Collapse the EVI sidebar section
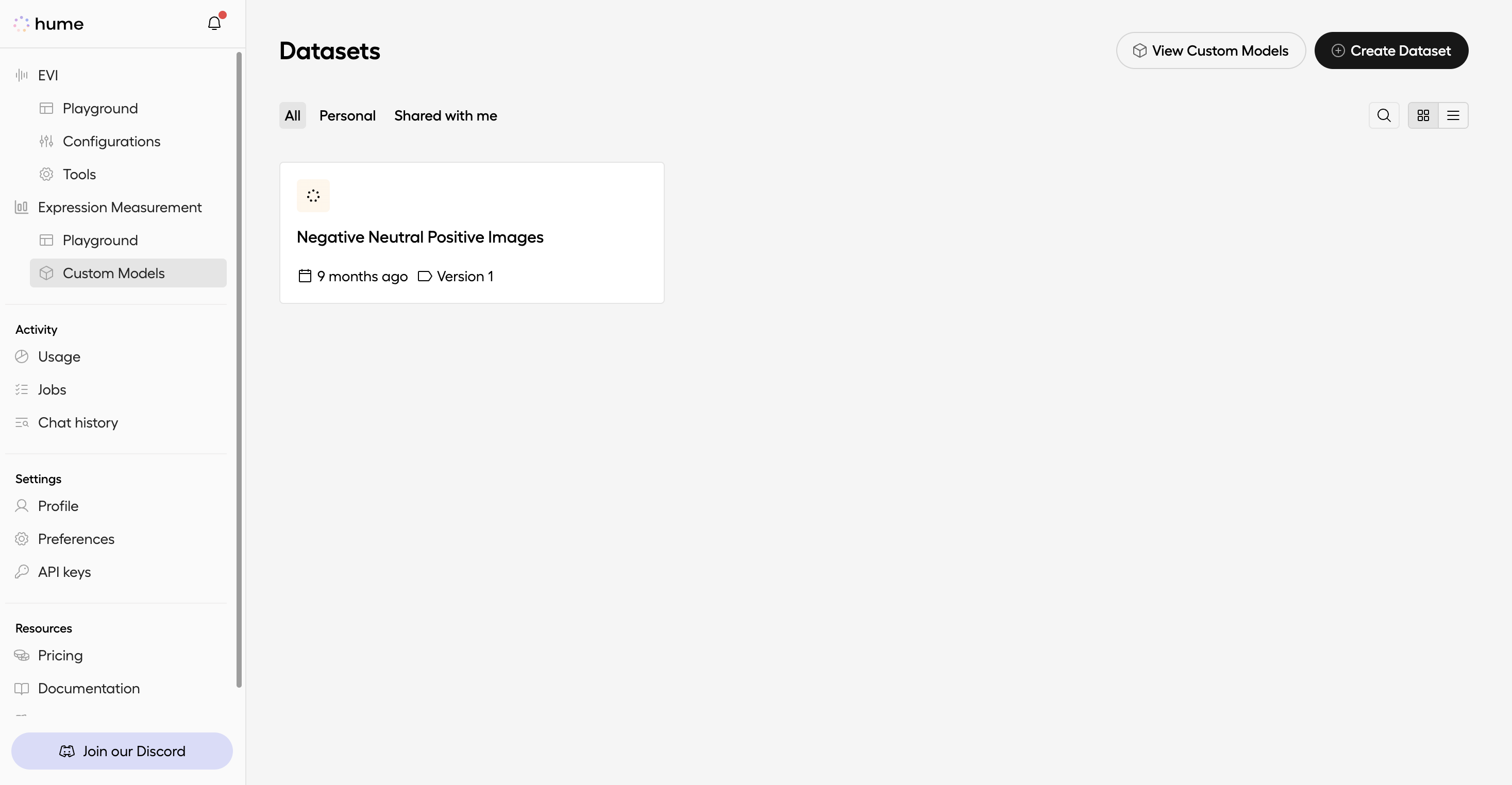Image resolution: width=1512 pixels, height=785 pixels. pyautogui.click(x=47, y=75)
